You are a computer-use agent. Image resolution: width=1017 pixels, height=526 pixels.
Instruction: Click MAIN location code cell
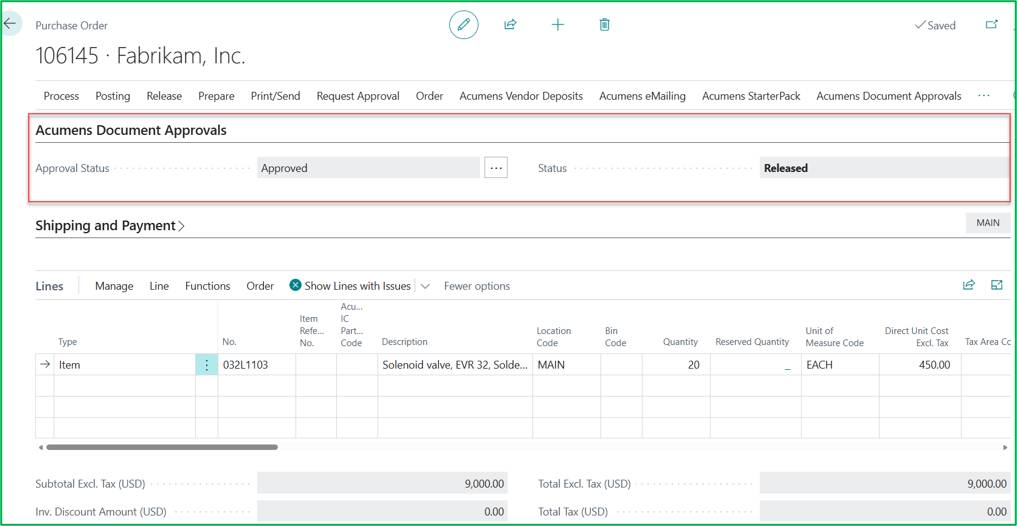point(566,365)
